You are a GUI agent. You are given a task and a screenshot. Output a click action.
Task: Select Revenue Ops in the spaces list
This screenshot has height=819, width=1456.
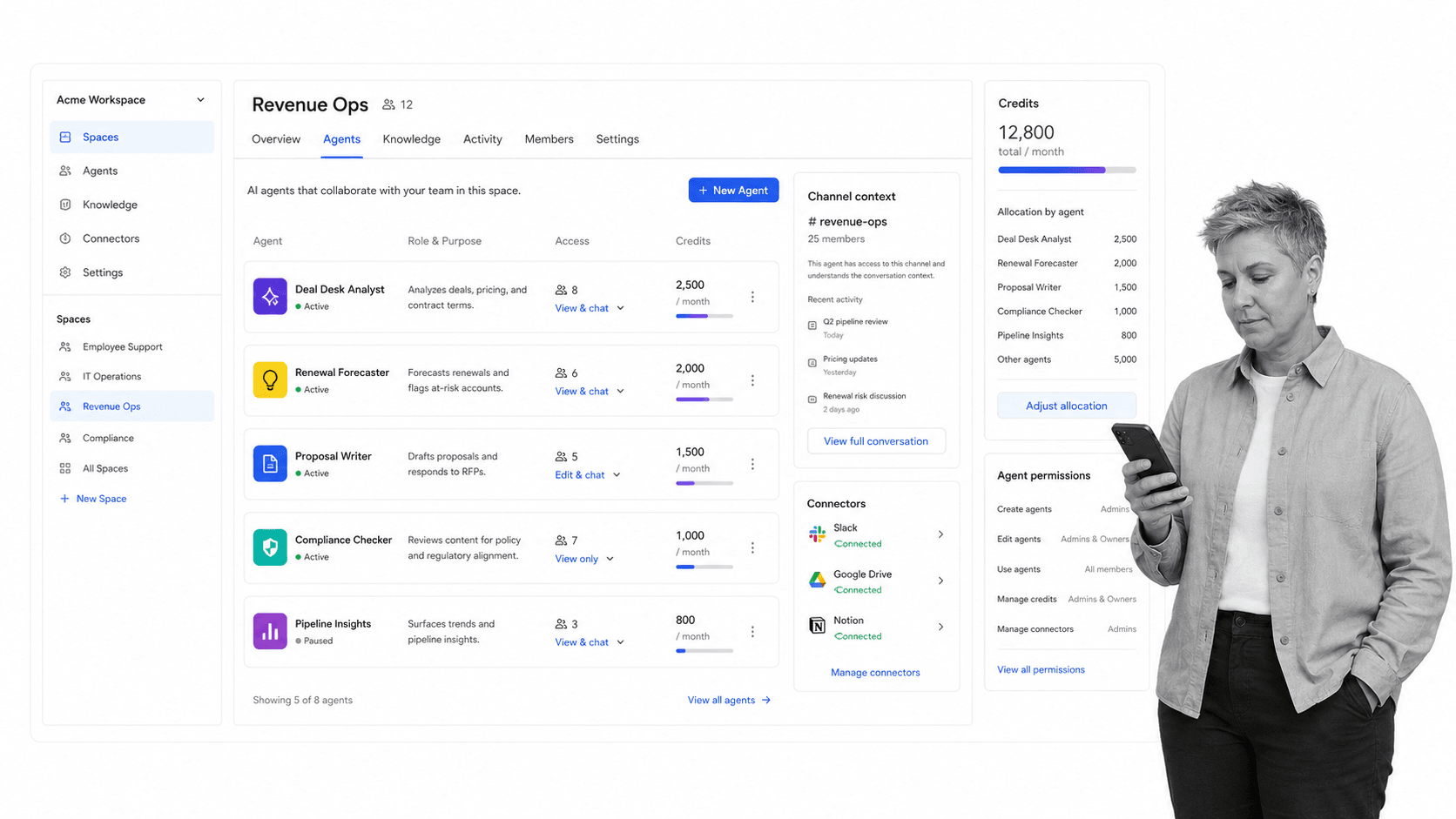131,406
